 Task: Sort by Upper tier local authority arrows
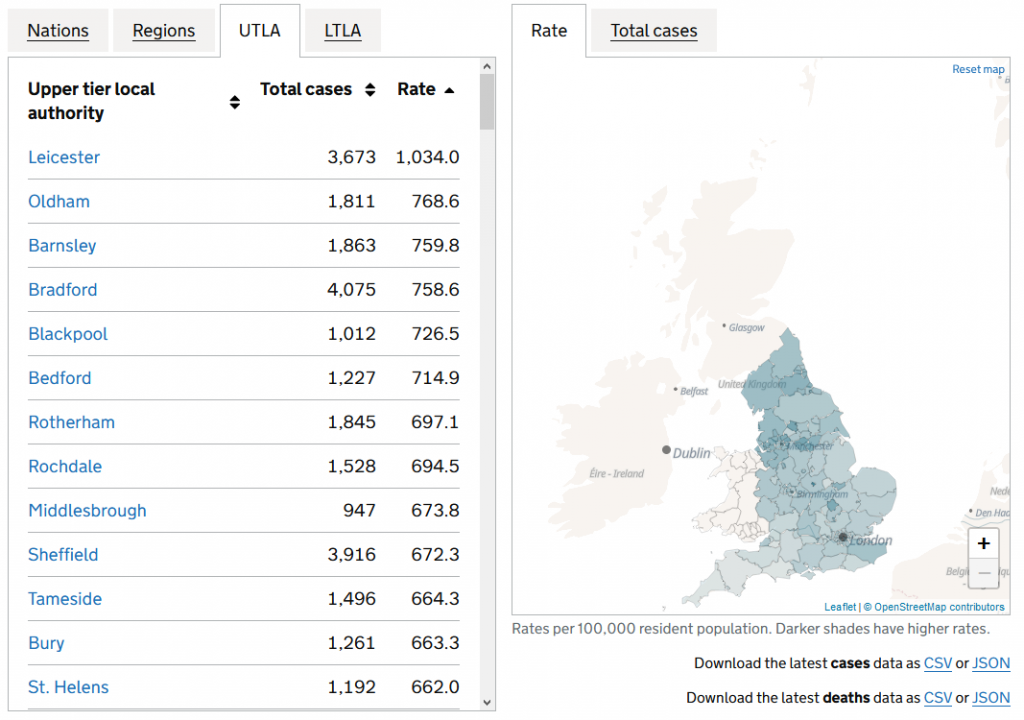[234, 102]
